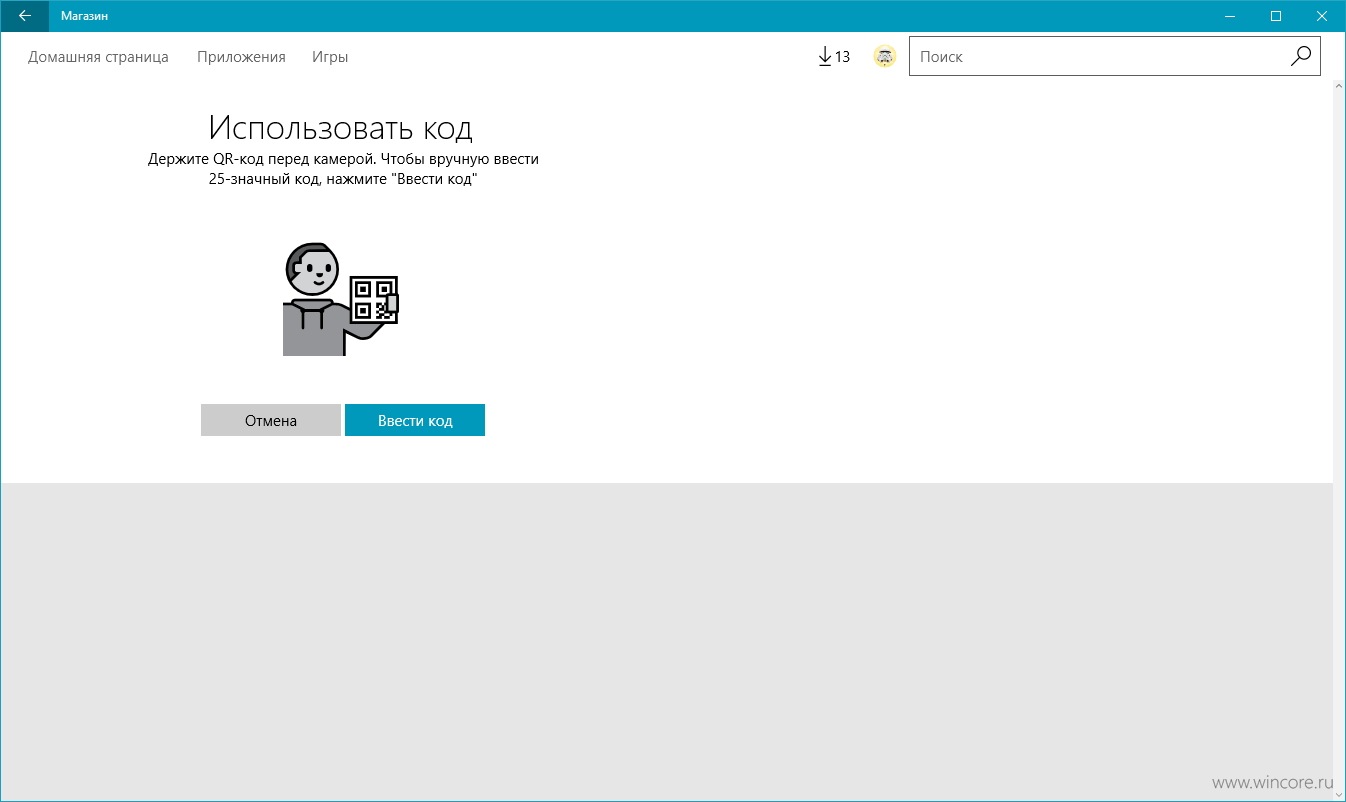Screen dimensions: 1346x802
Task: Close the Магазин window
Action: (1321, 16)
